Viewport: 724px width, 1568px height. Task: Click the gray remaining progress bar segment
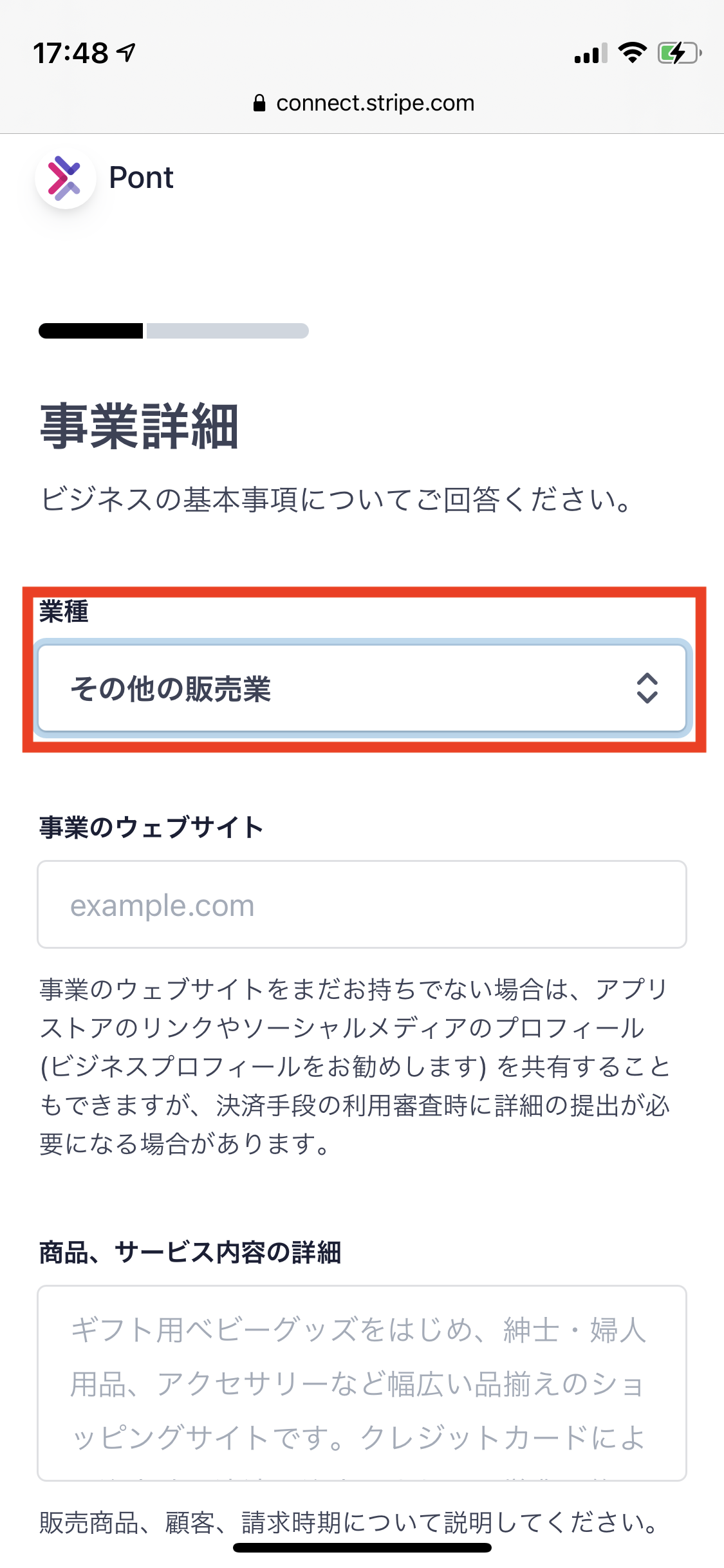point(228,331)
